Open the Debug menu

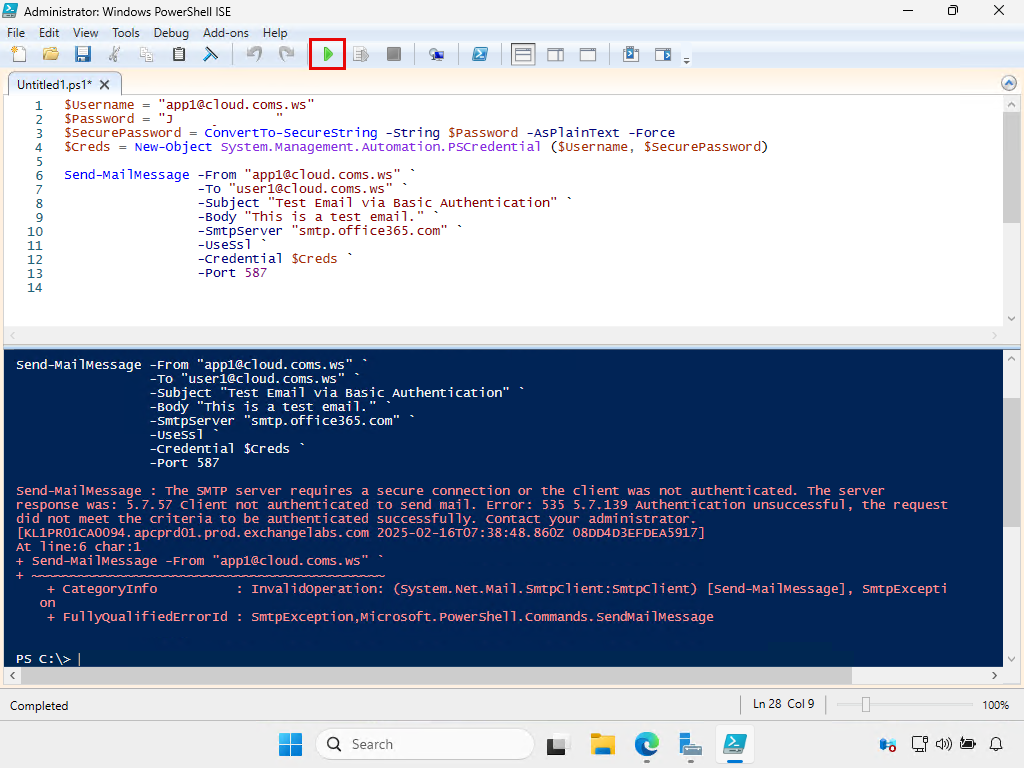tap(171, 33)
